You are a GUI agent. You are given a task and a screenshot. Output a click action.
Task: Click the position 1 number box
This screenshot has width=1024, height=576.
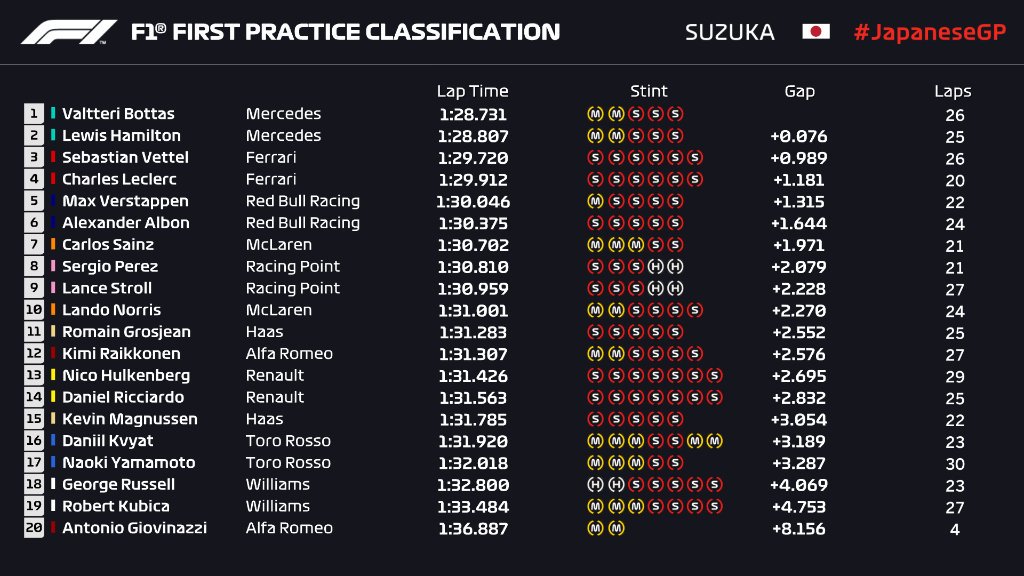click(x=34, y=114)
